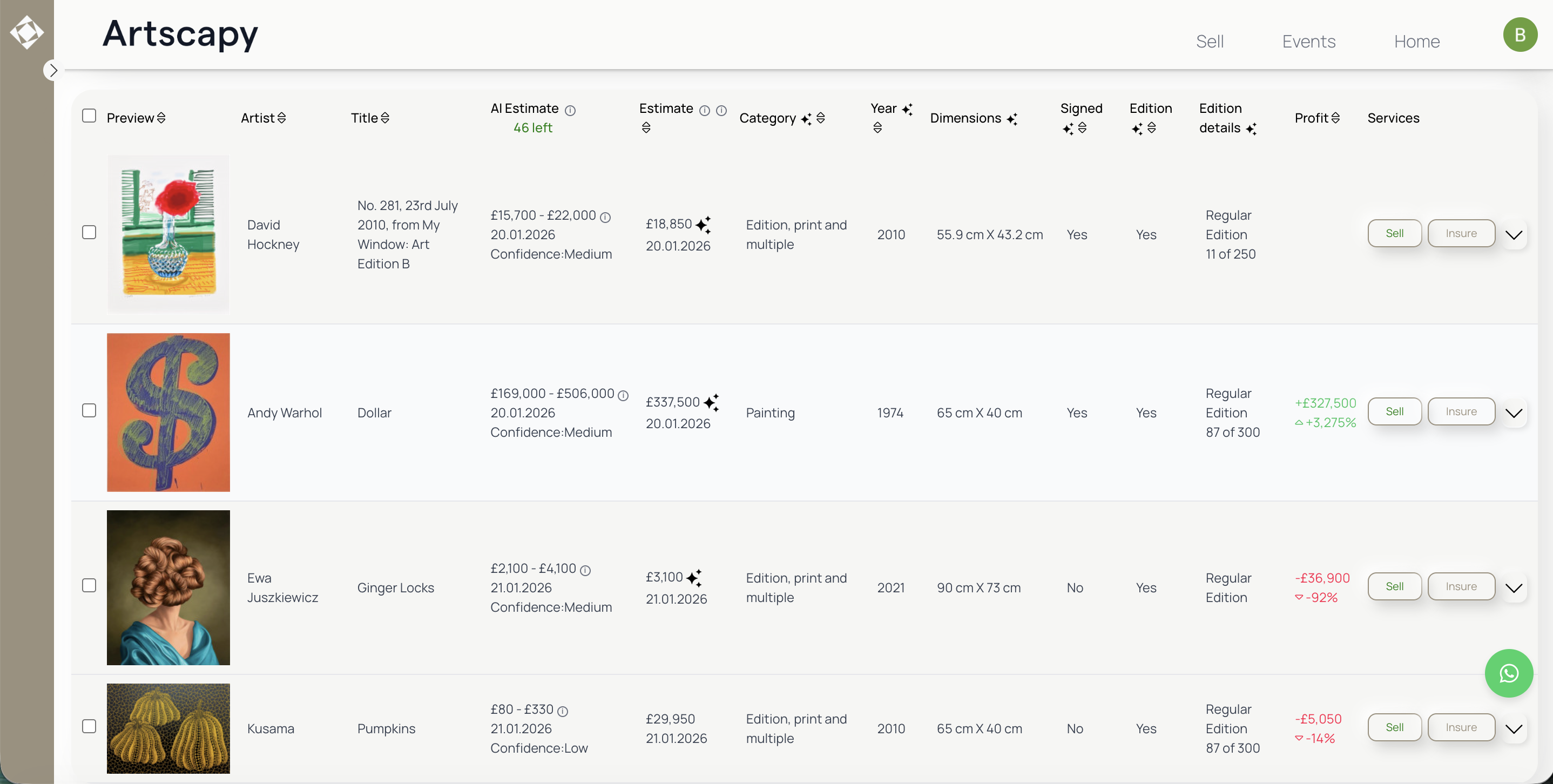Click info icon next to AI Estimate header

[570, 110]
